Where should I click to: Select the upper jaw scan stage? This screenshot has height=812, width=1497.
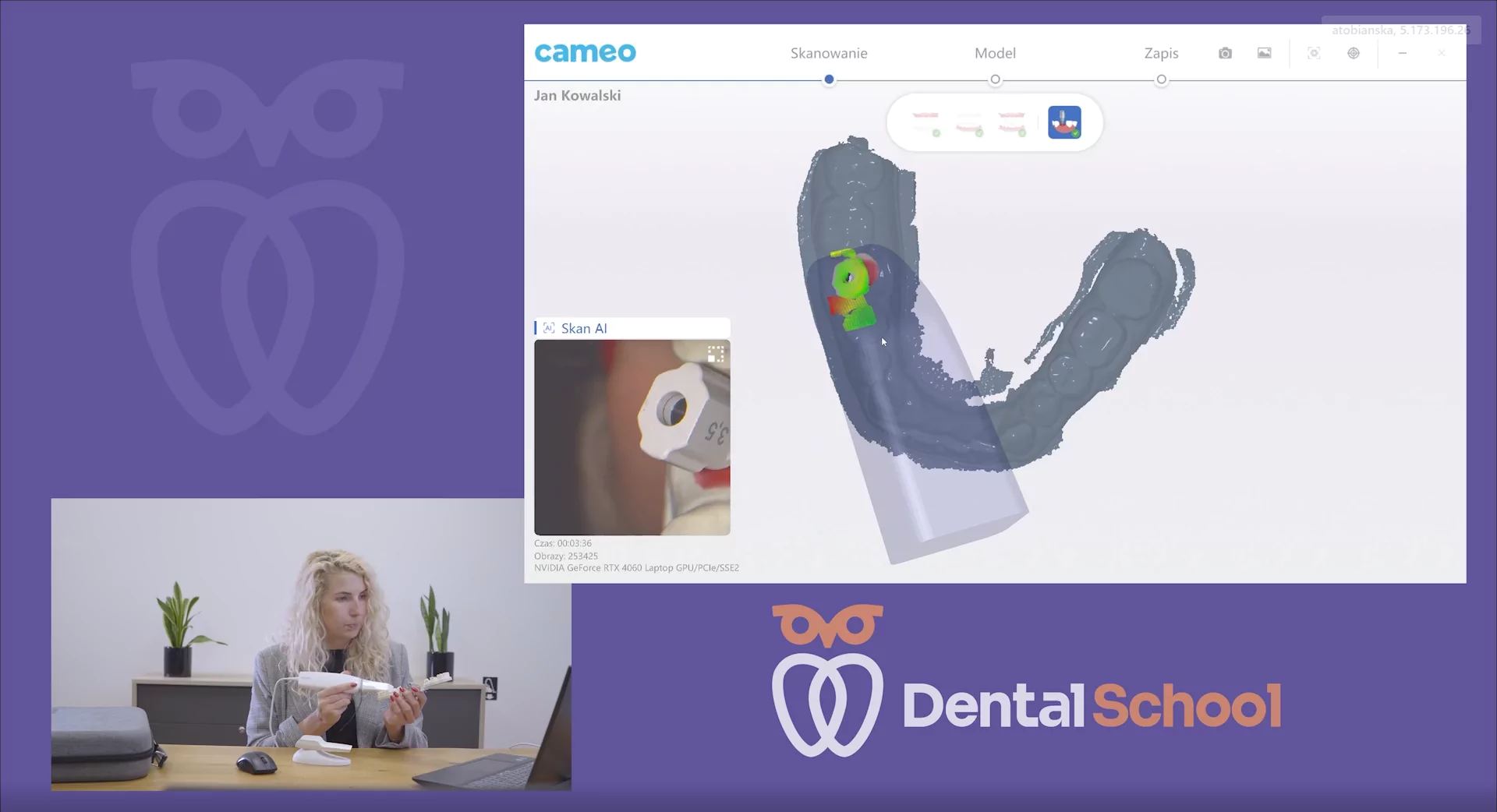coord(926,119)
